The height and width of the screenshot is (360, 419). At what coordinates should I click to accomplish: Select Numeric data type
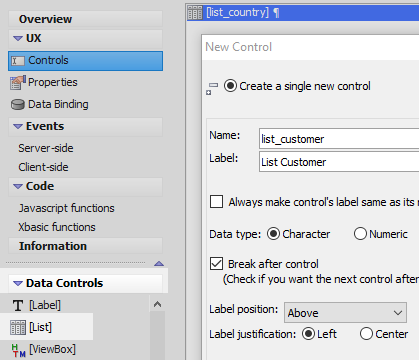[360, 234]
